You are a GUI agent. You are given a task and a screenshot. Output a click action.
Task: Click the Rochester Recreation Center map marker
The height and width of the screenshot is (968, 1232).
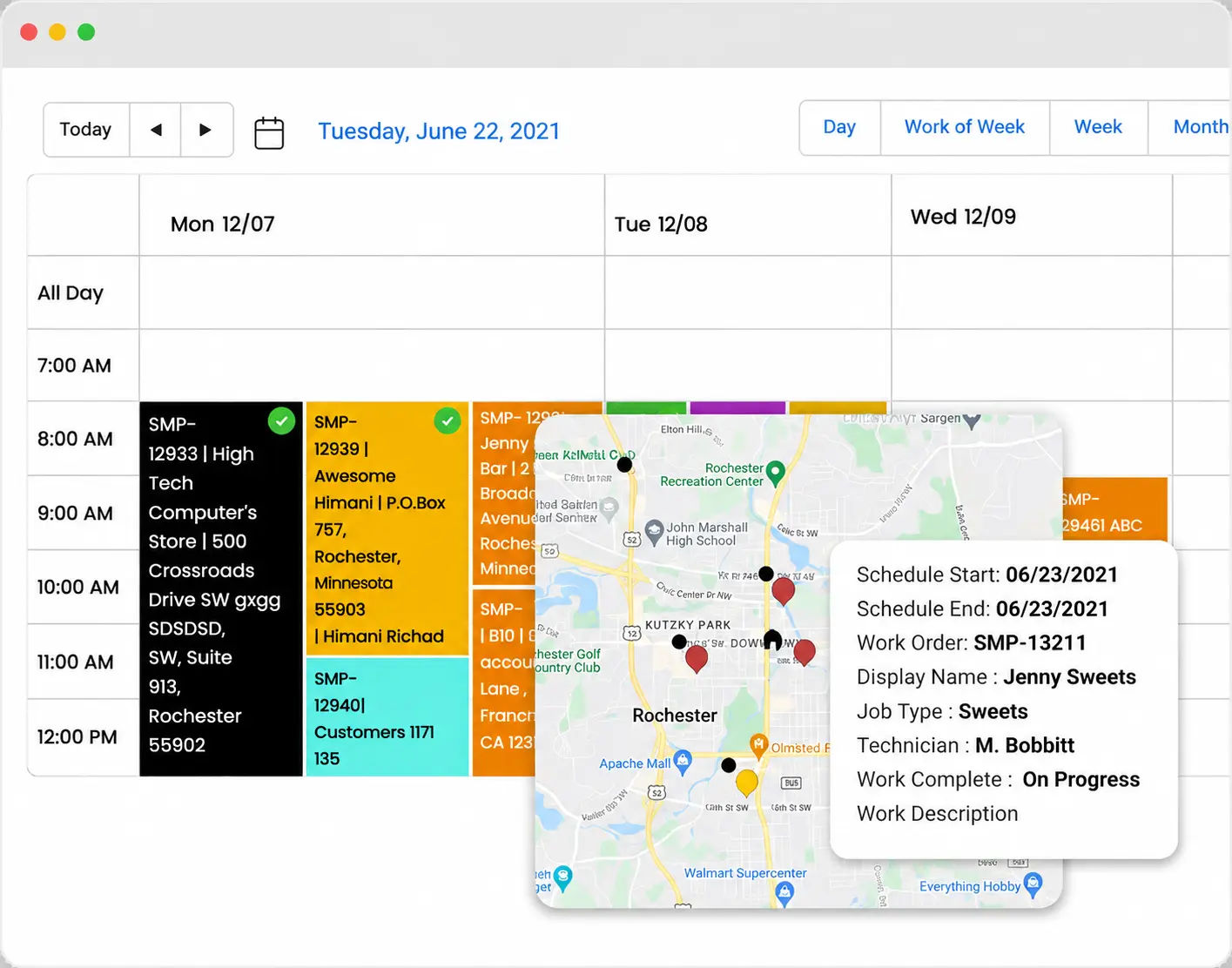click(x=775, y=472)
